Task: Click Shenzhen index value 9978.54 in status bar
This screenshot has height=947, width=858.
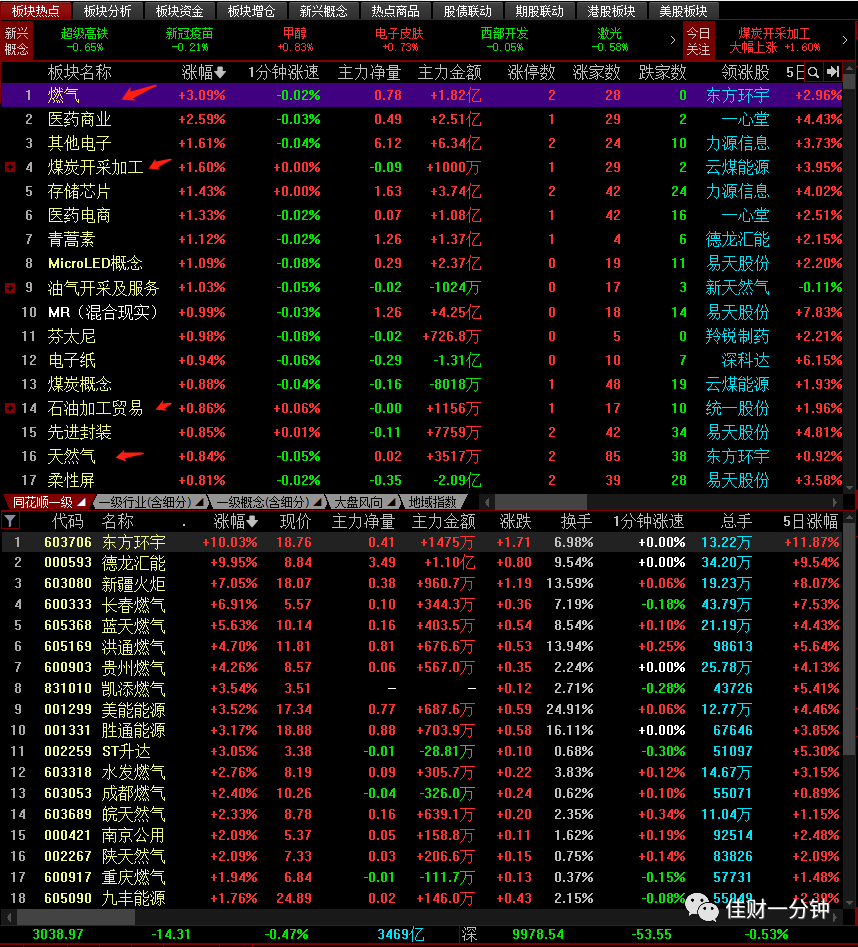Action: pyautogui.click(x=537, y=934)
